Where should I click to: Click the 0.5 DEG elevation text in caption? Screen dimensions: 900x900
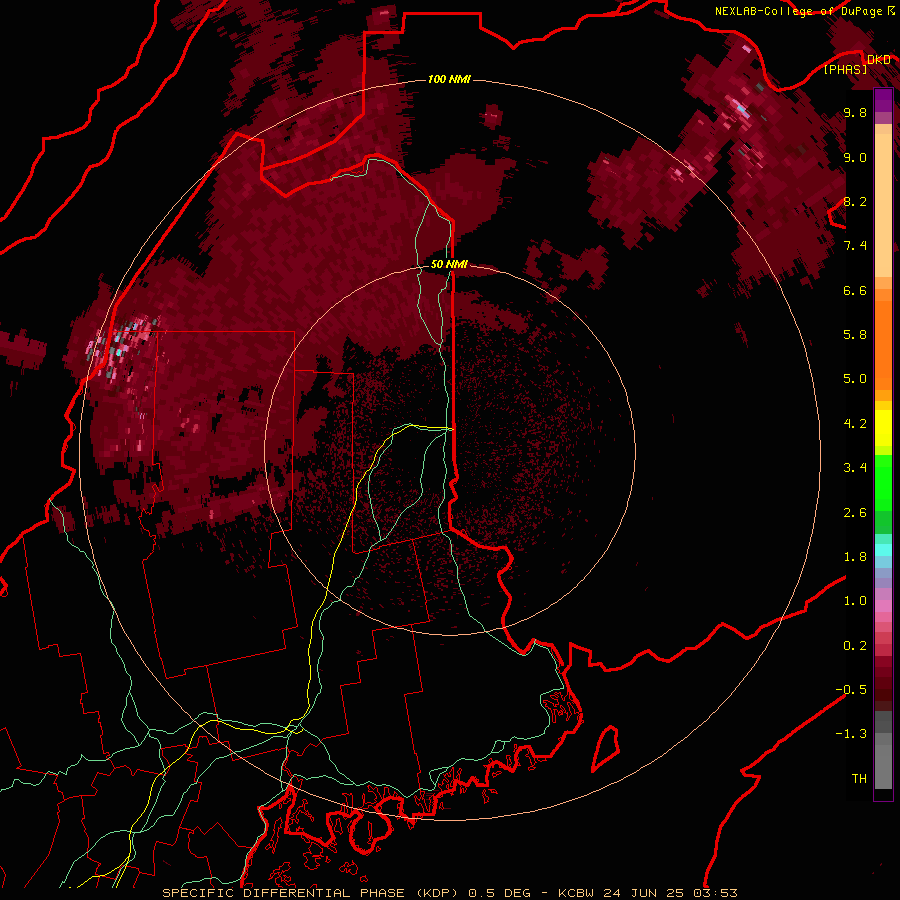499,893
